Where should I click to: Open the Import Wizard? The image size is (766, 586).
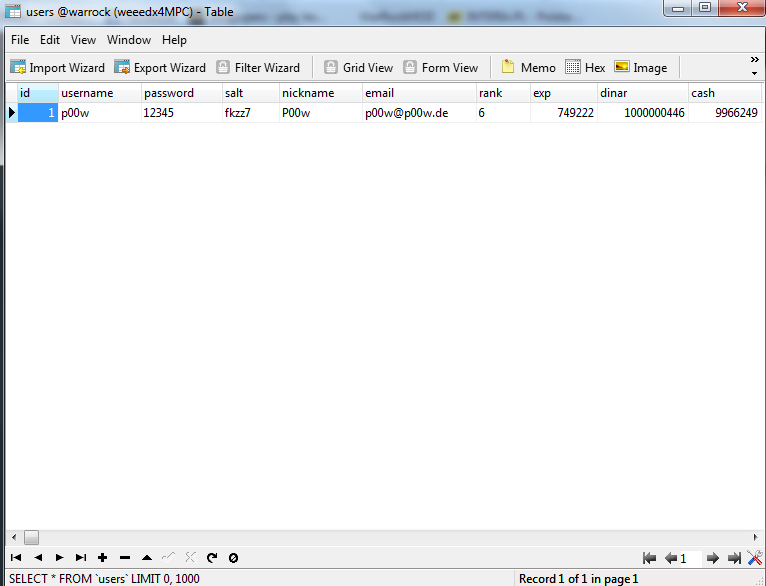pos(58,67)
